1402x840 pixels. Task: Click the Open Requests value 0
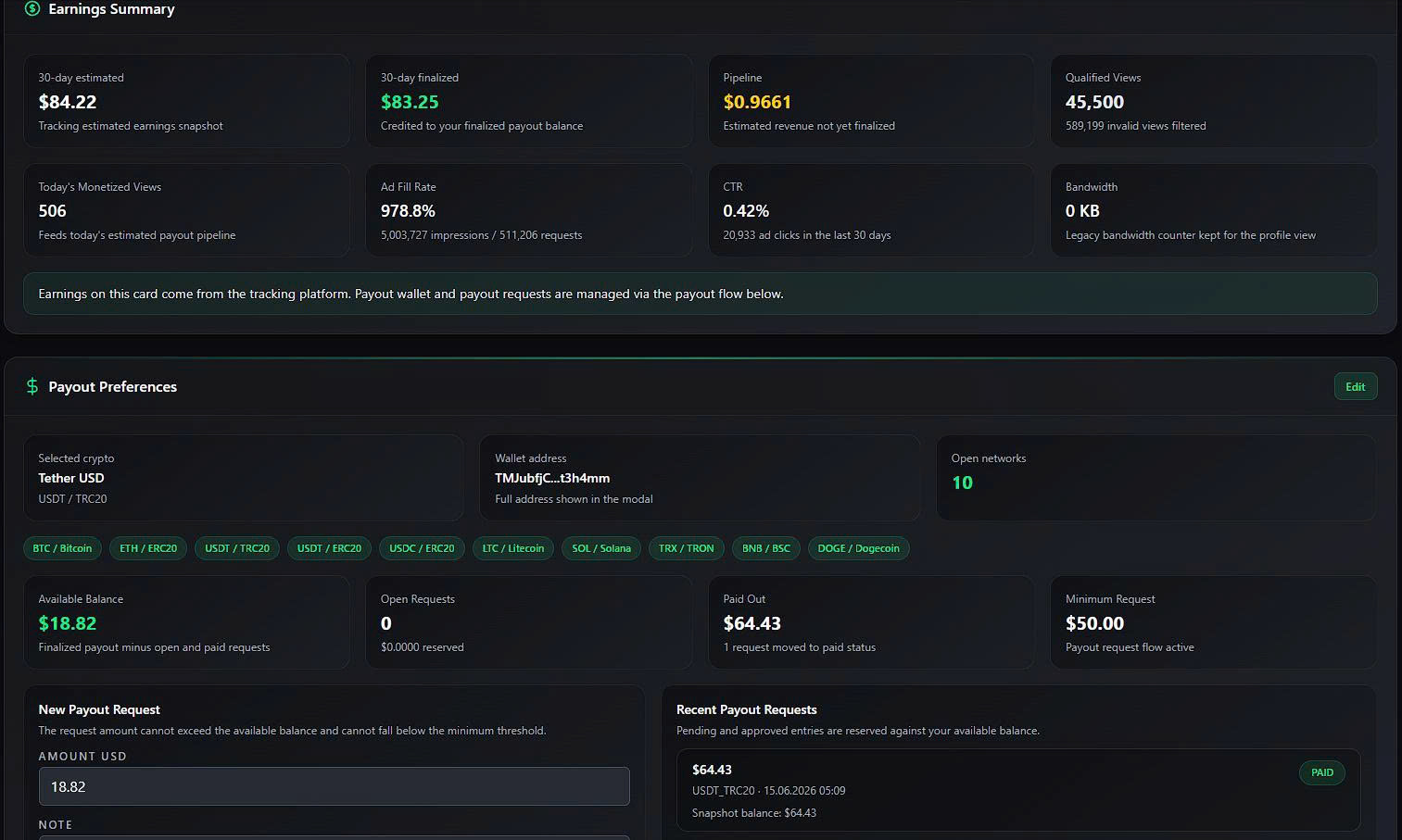tap(386, 623)
